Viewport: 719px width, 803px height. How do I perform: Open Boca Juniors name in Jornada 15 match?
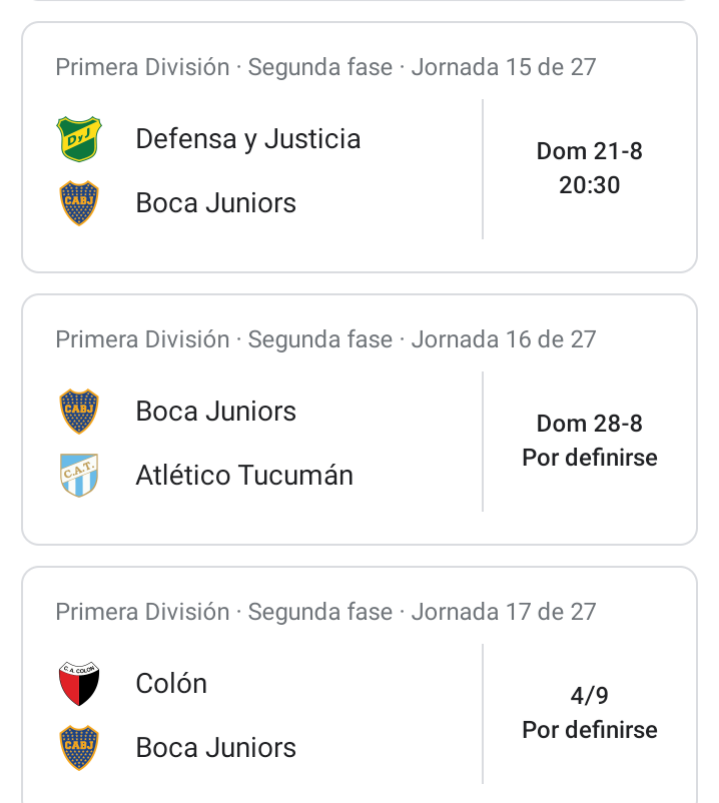(216, 203)
